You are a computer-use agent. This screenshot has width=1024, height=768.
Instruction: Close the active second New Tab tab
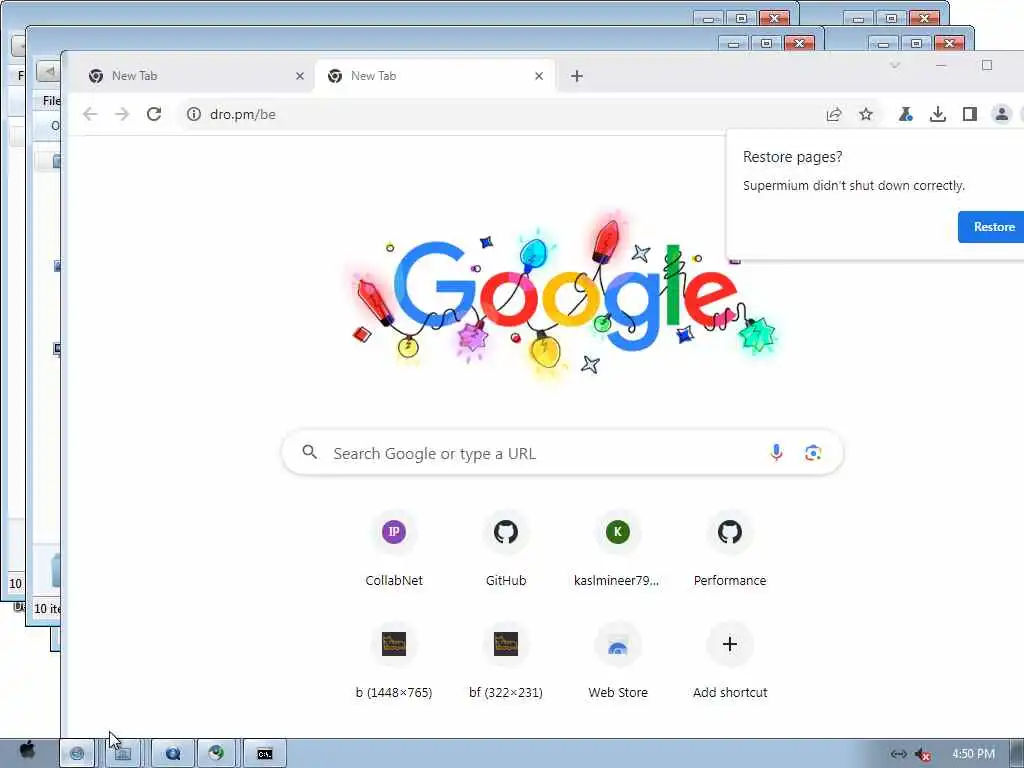539,76
